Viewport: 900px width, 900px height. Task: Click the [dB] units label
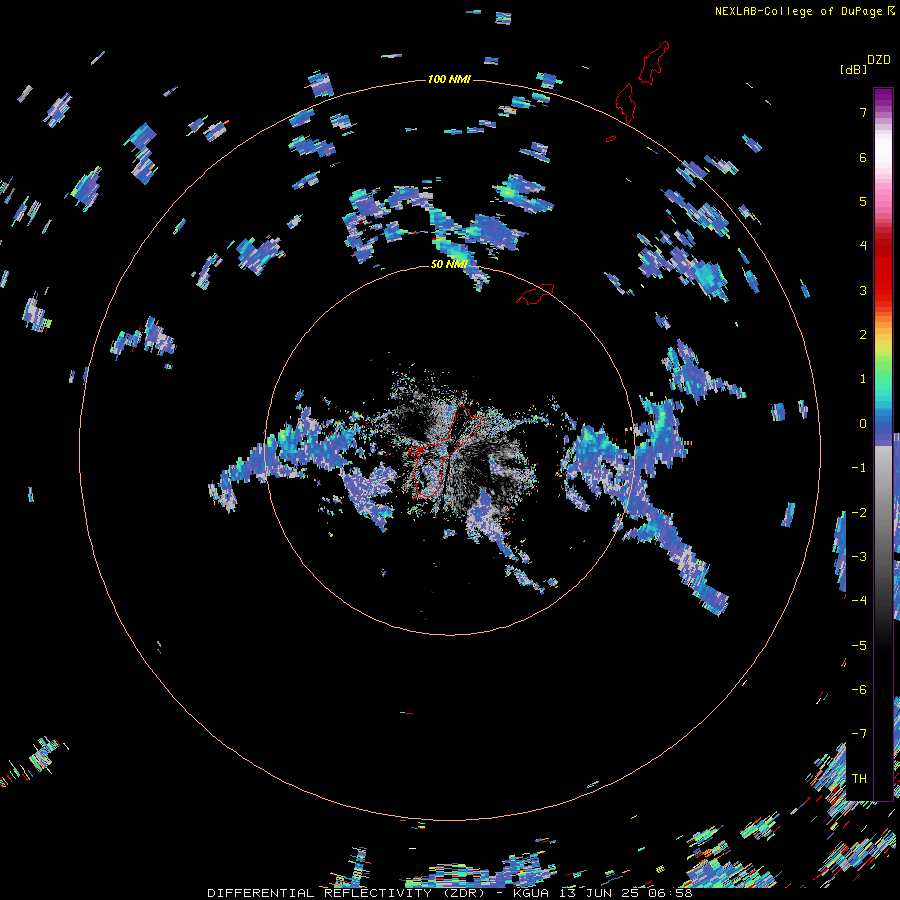852,69
